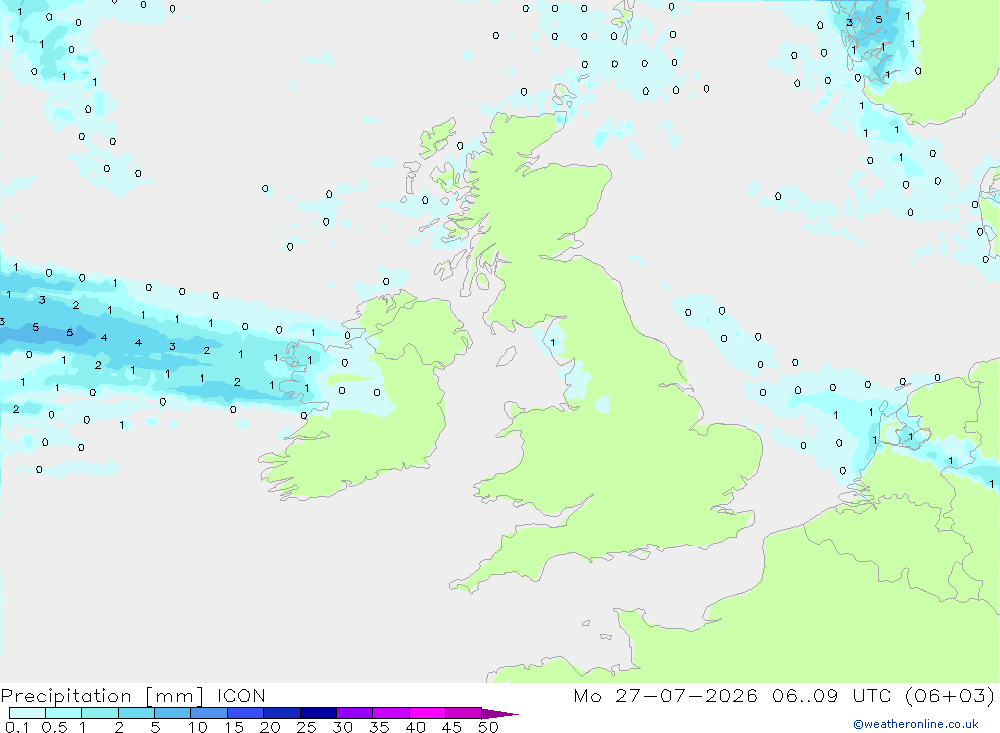The height and width of the screenshot is (733, 1000).
Task: Click the "Precipitation [mm]" title text
Action: point(102,696)
